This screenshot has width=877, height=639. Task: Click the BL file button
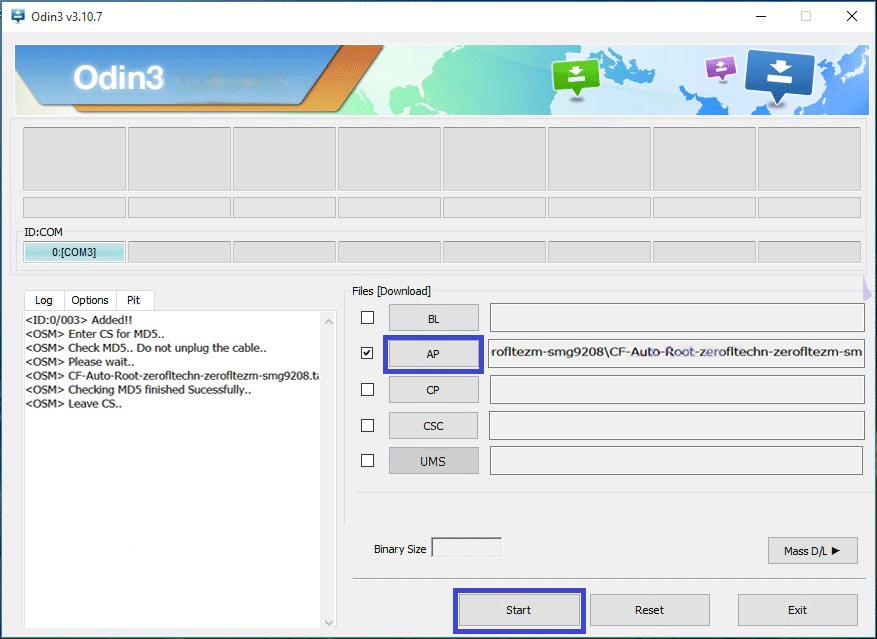(x=433, y=318)
